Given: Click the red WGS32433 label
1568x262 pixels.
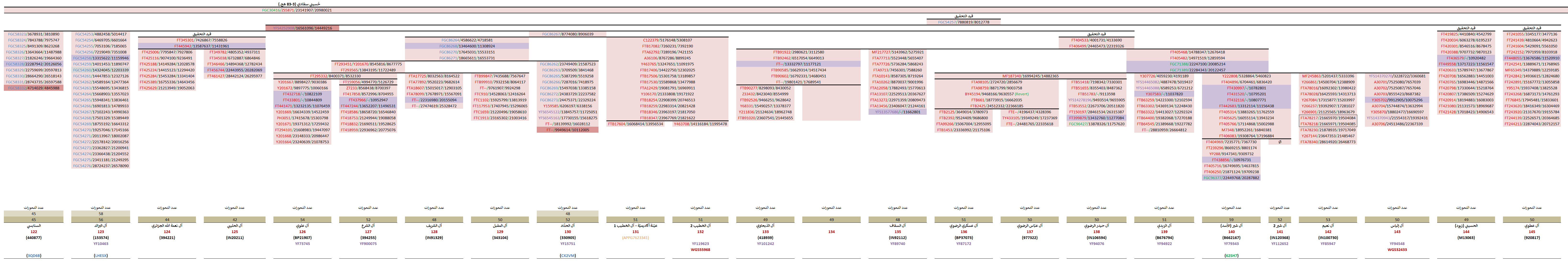Looking at the screenshot, I should pos(1397,249).
